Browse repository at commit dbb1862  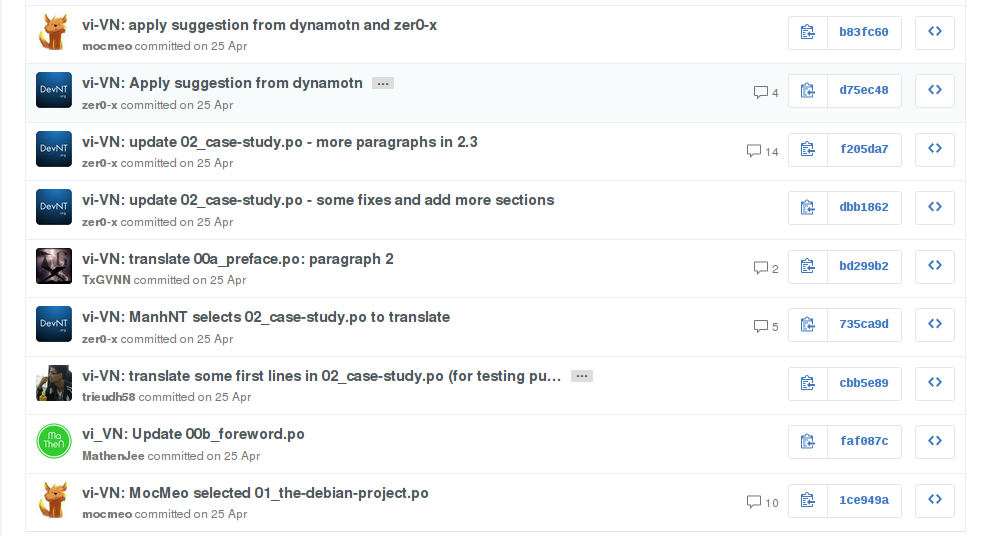point(935,208)
